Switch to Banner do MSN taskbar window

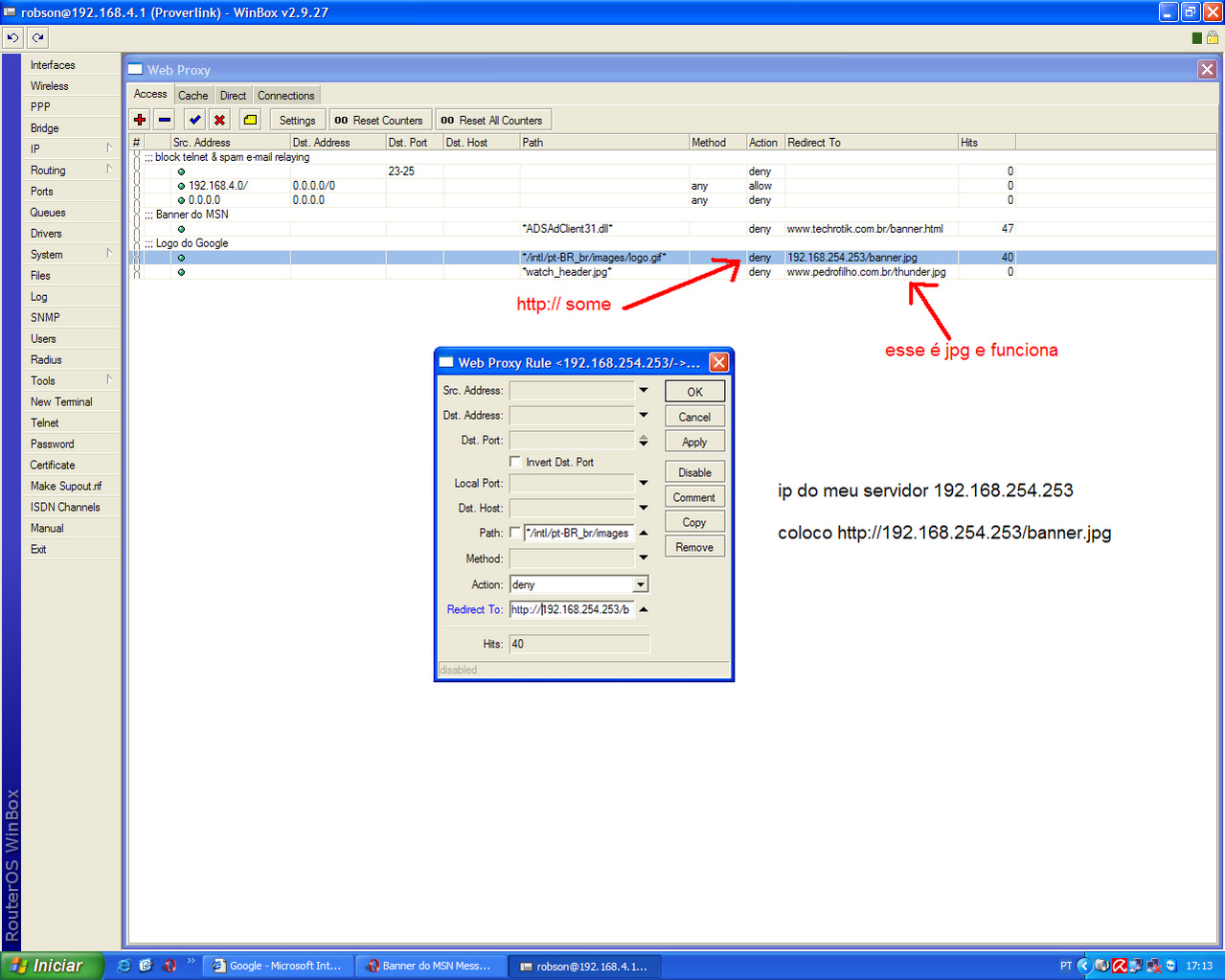[431, 966]
